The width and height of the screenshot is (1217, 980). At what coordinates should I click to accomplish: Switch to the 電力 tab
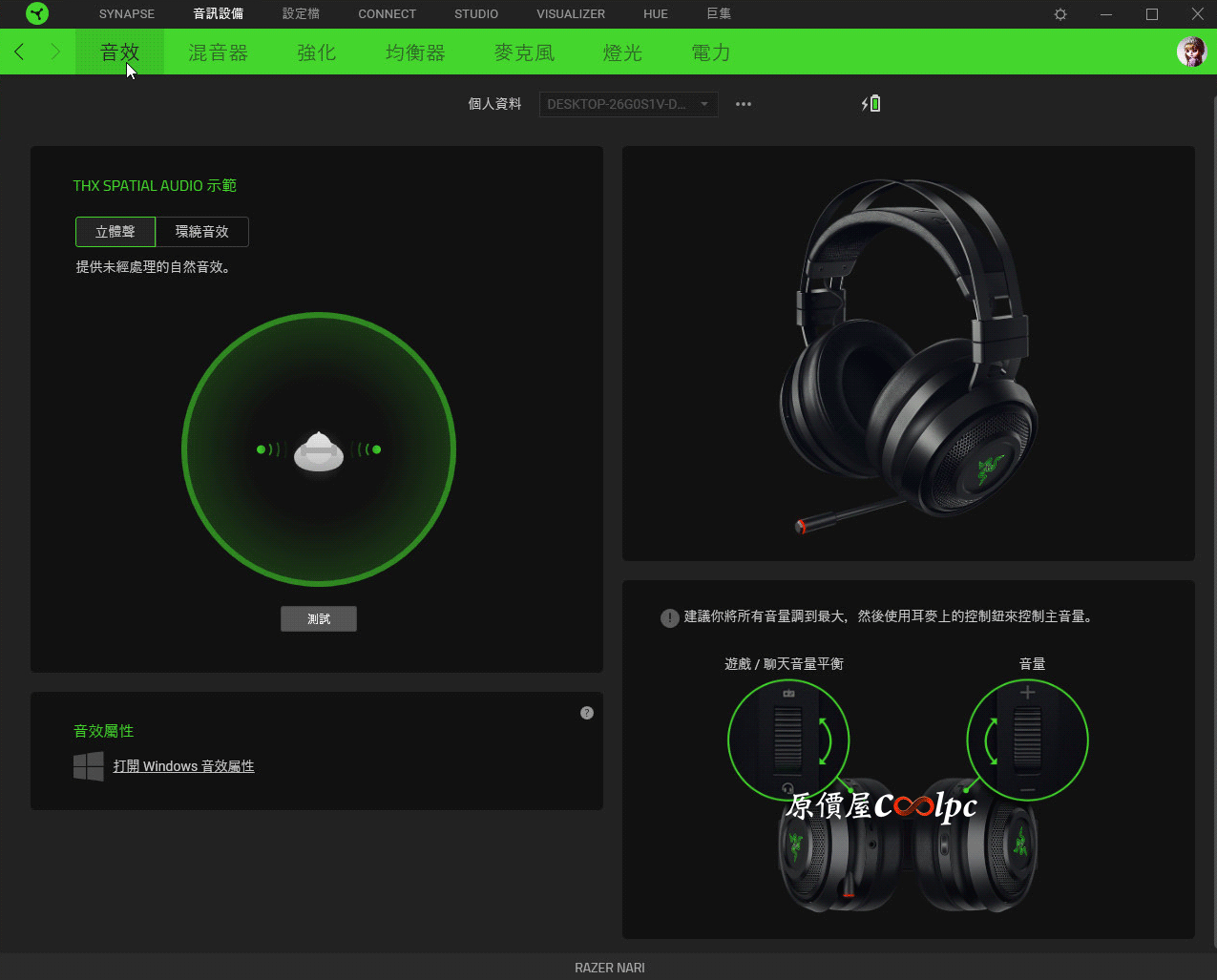coord(711,52)
